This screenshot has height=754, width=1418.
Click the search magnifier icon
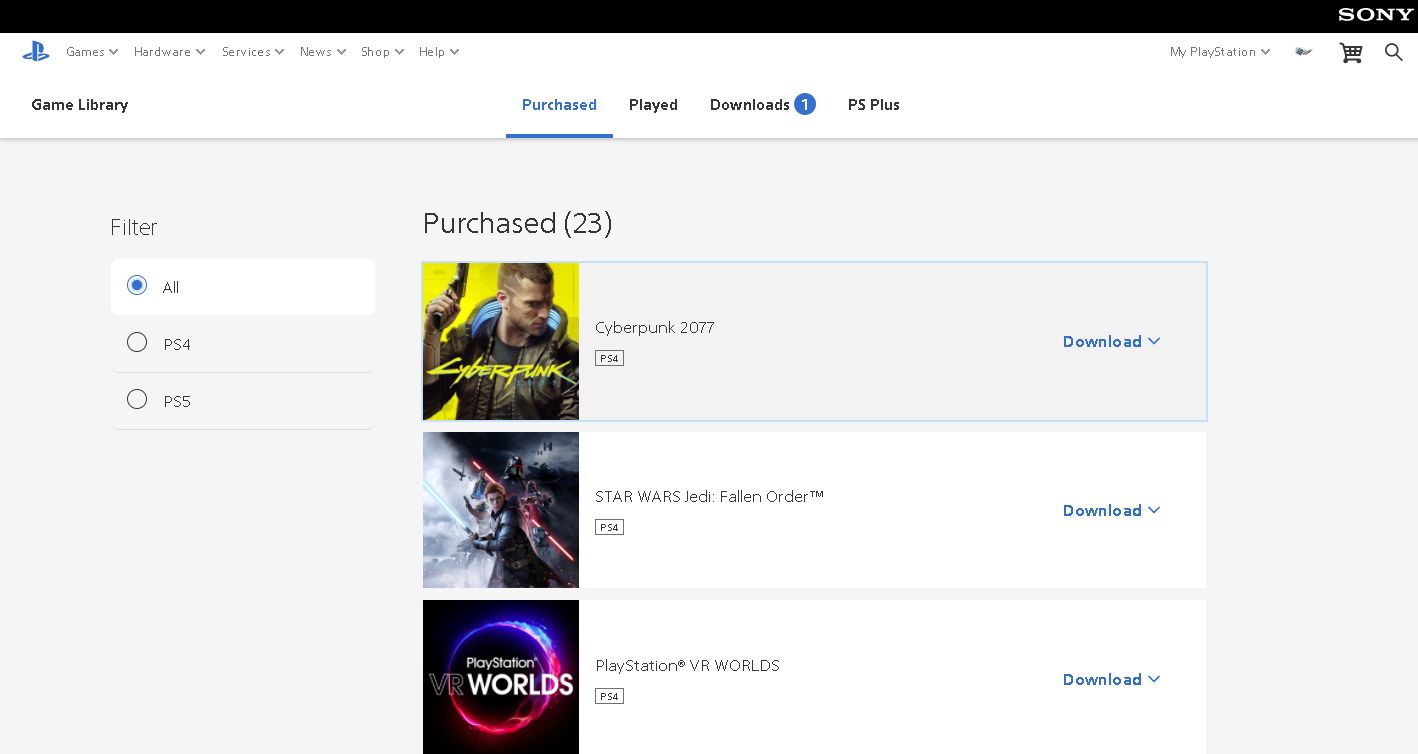point(1394,52)
